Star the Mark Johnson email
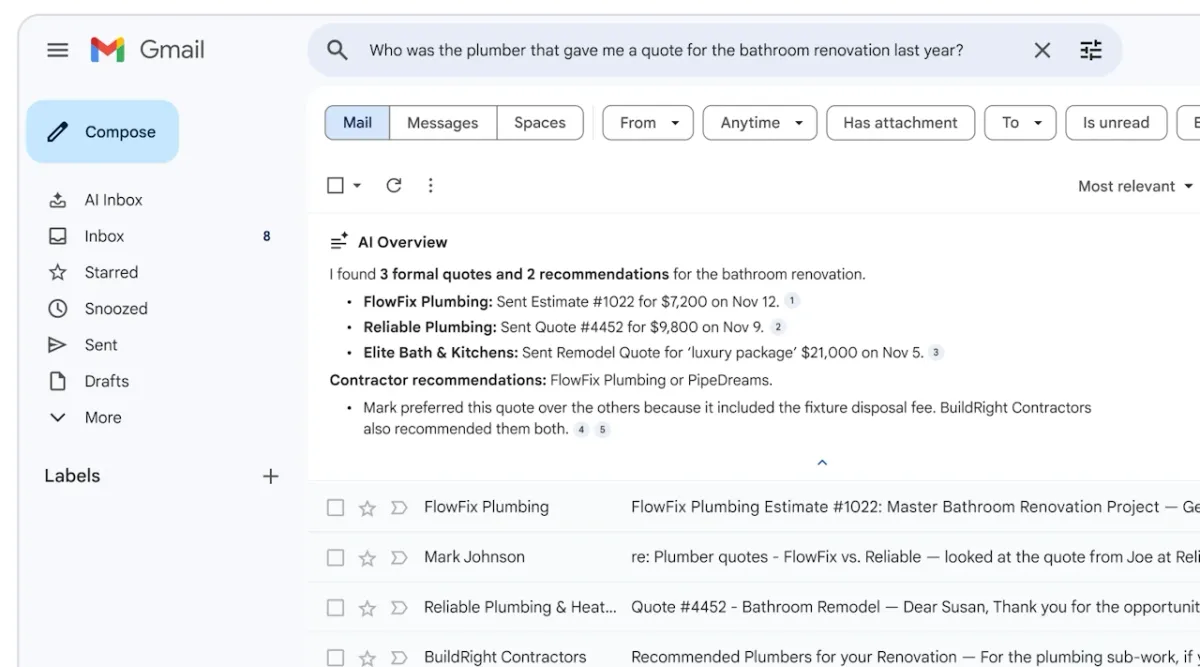Image resolution: width=1200 pixels, height=667 pixels. [366, 557]
